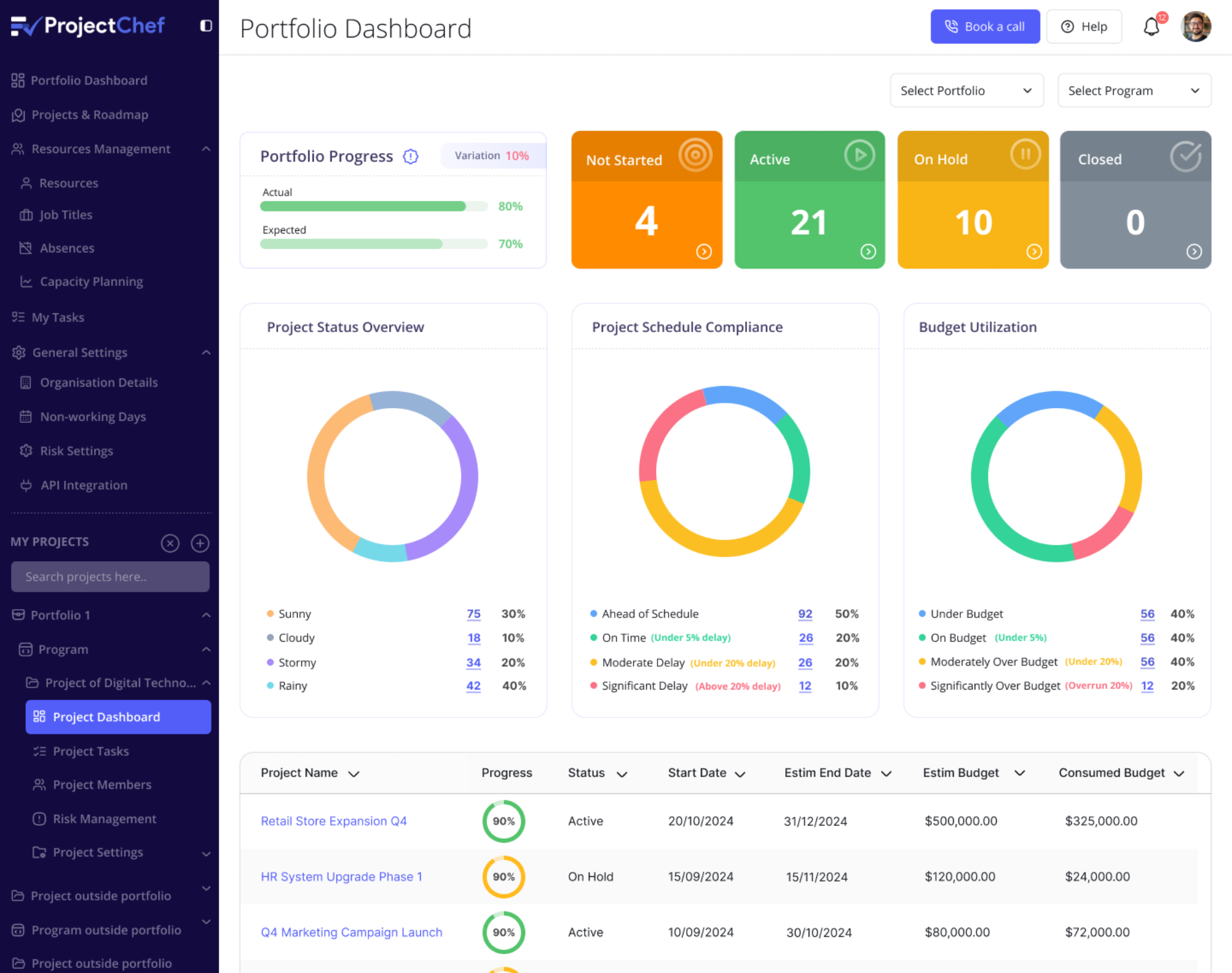Focus the Search projects here field
The image size is (1232, 973).
(x=110, y=577)
